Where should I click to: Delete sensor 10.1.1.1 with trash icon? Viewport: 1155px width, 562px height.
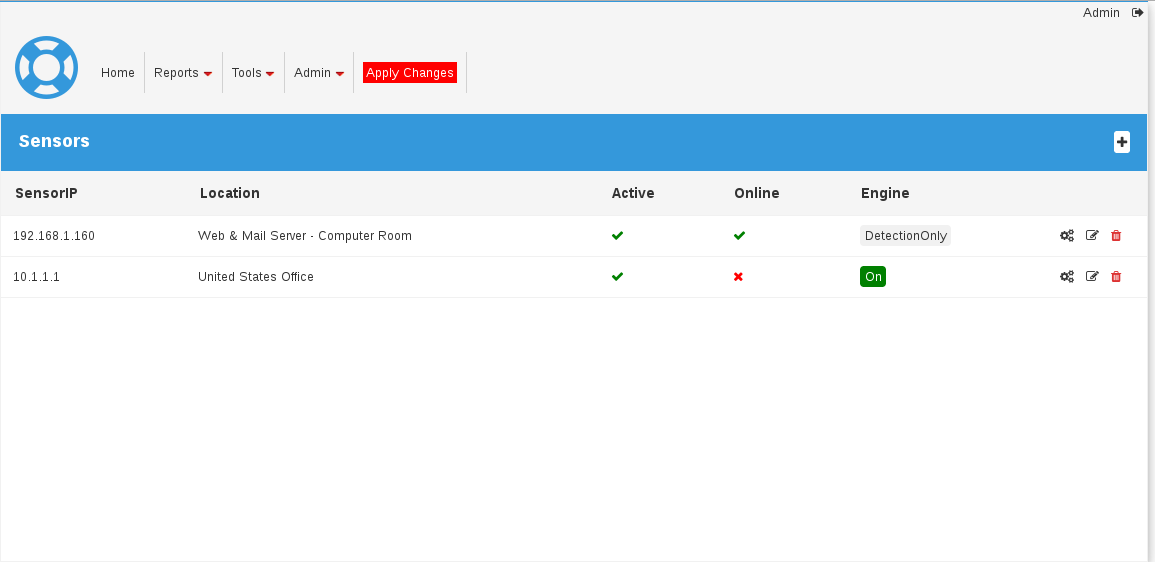coord(1116,277)
